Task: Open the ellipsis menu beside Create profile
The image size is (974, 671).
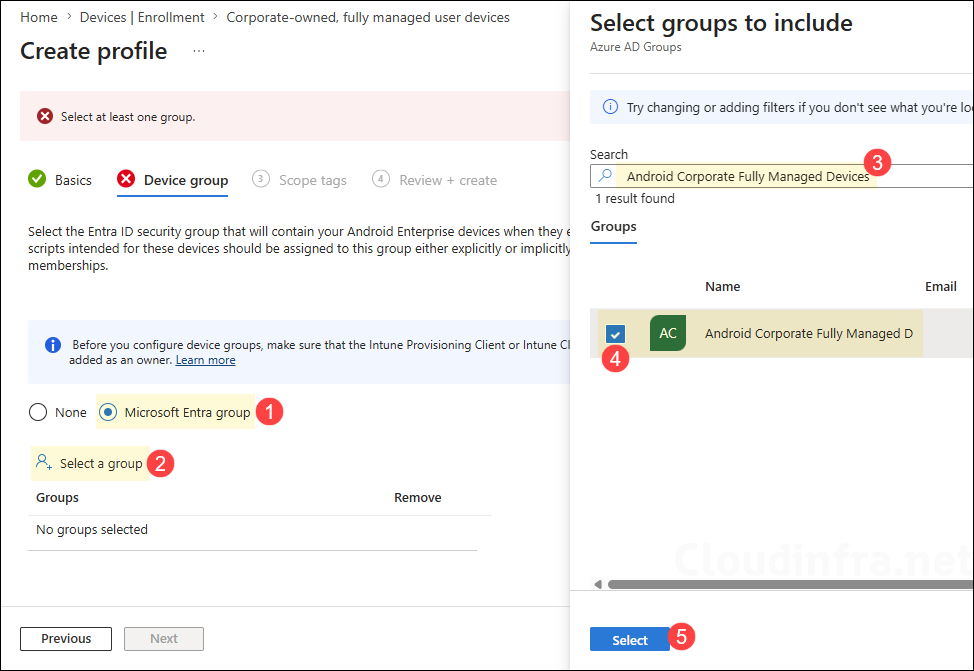Action: (x=199, y=51)
